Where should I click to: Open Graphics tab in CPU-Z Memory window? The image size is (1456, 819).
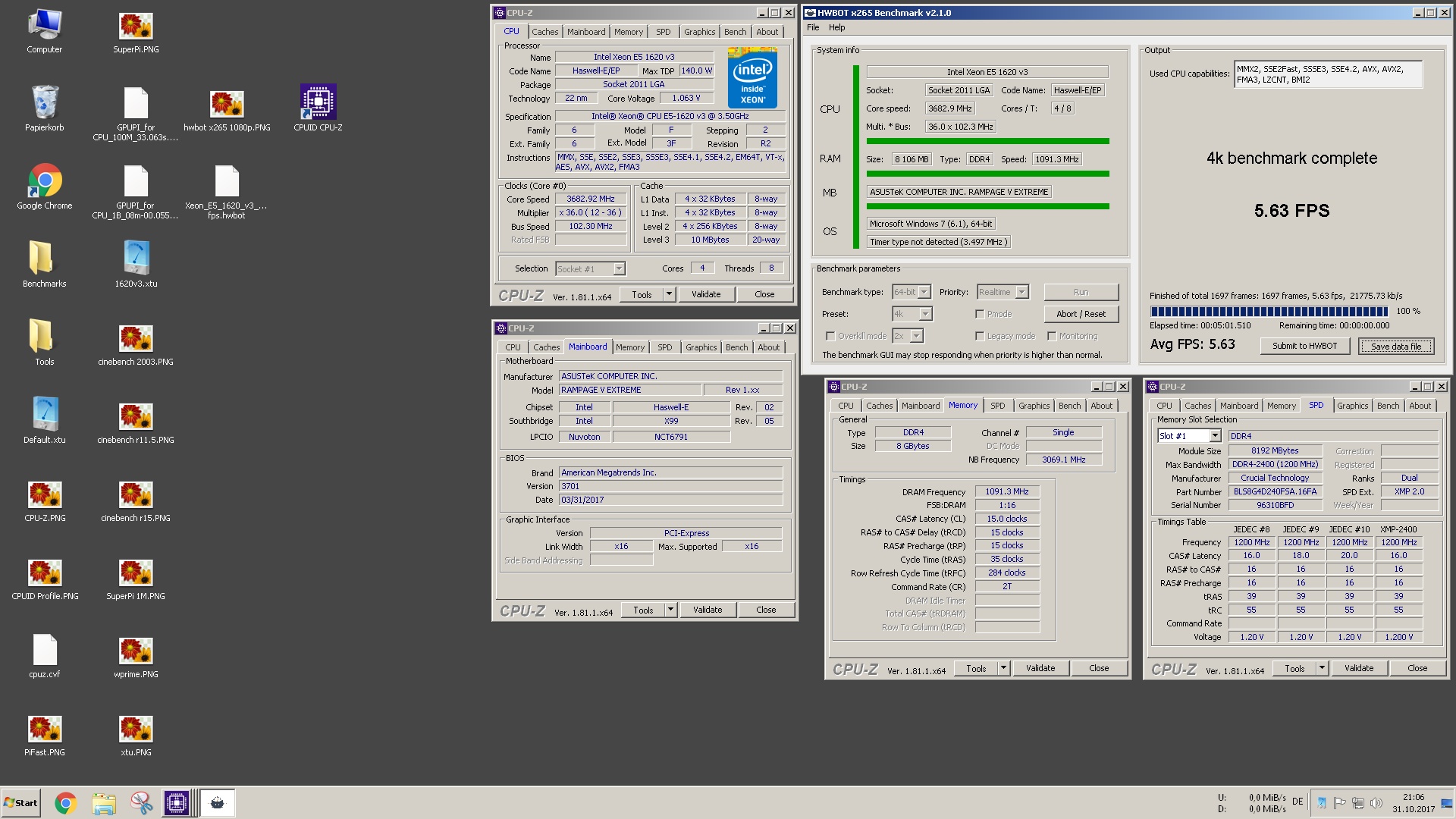[1034, 406]
